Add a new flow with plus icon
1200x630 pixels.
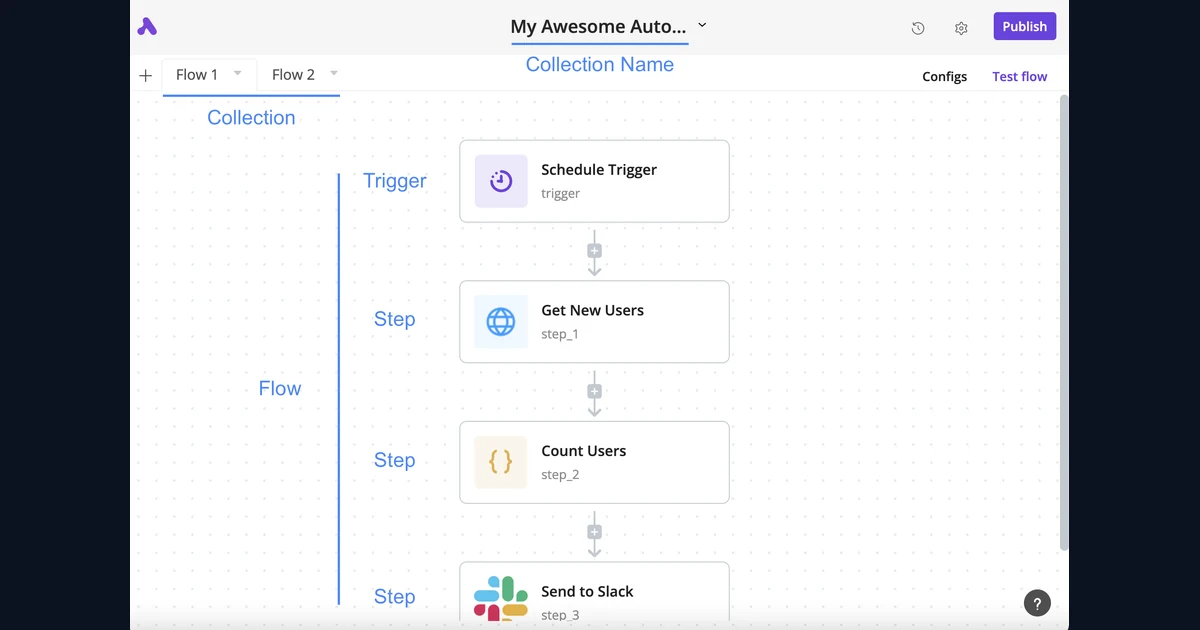(146, 75)
